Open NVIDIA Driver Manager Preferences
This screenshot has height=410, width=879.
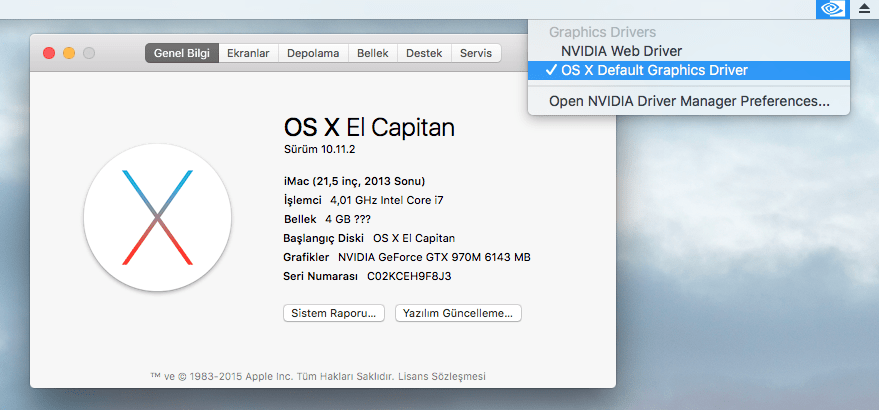[x=688, y=102]
